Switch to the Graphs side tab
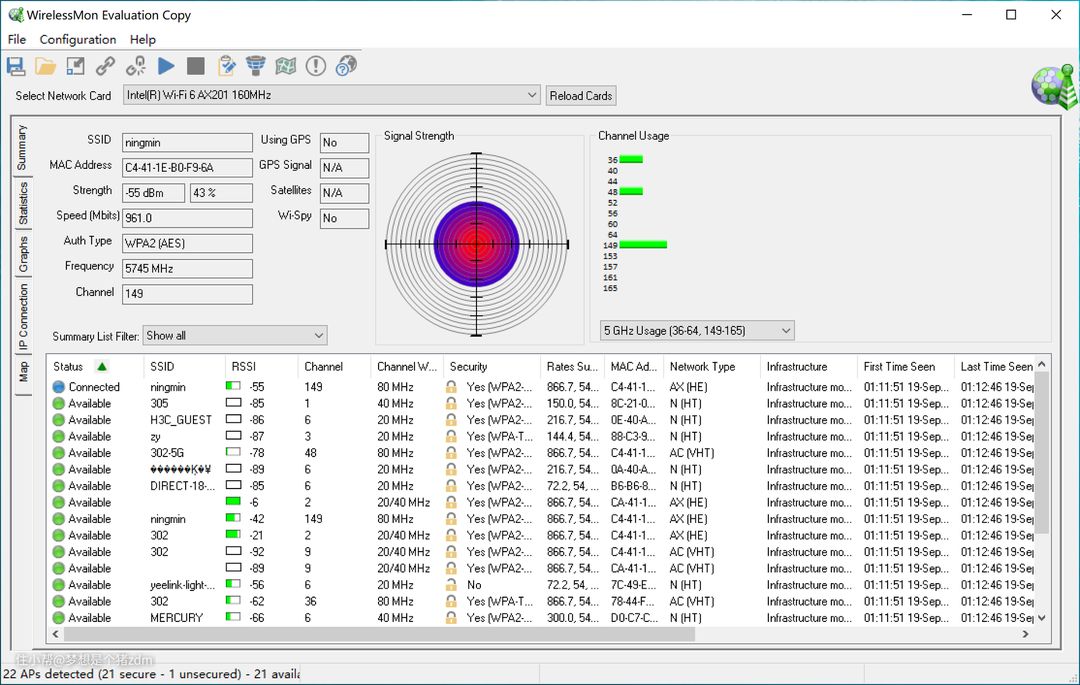Image resolution: width=1080 pixels, height=685 pixels. (23, 255)
